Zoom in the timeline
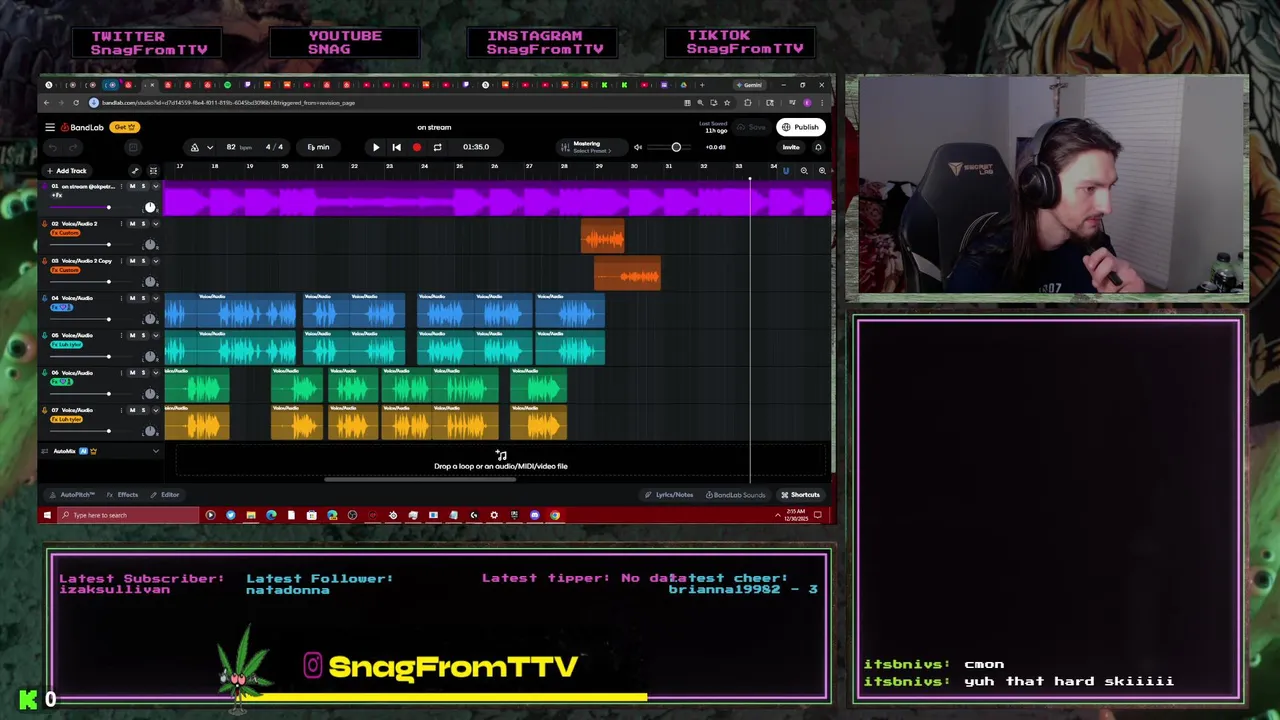The height and width of the screenshot is (720, 1280). point(822,171)
